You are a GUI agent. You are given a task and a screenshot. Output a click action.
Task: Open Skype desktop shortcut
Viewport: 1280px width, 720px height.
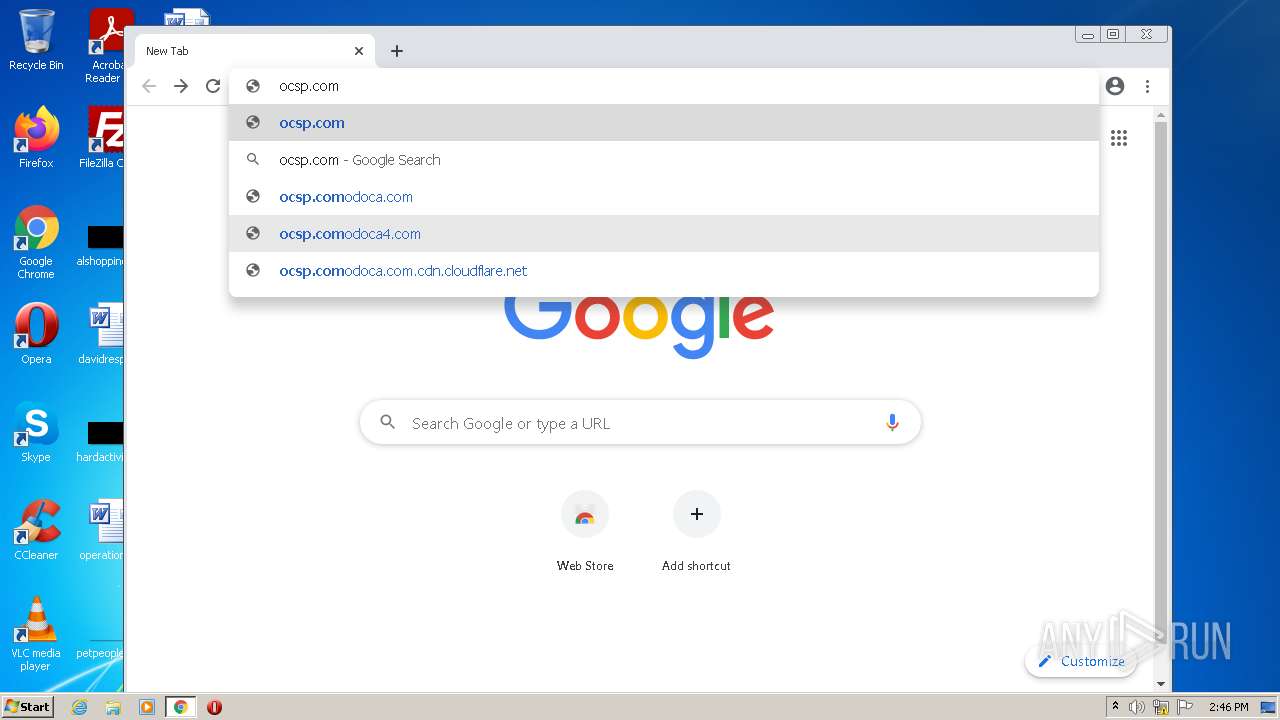click(36, 432)
